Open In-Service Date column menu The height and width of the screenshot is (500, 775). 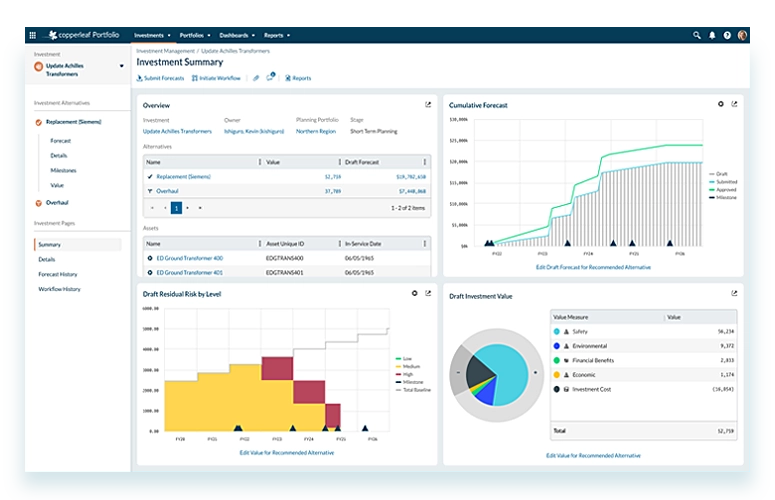[x=425, y=244]
